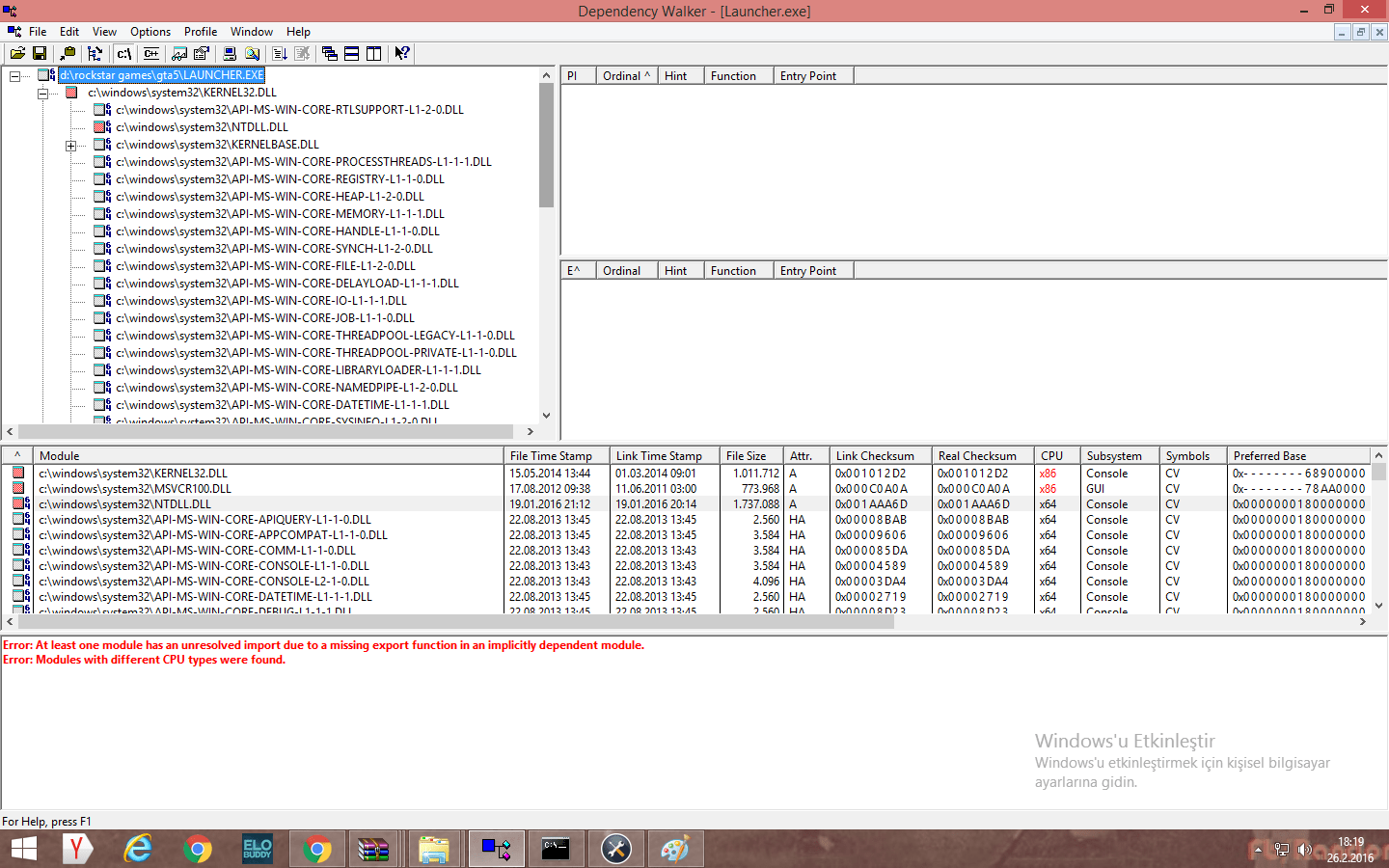Image resolution: width=1389 pixels, height=868 pixels.
Task: Open the Edit menu
Action: point(69,32)
